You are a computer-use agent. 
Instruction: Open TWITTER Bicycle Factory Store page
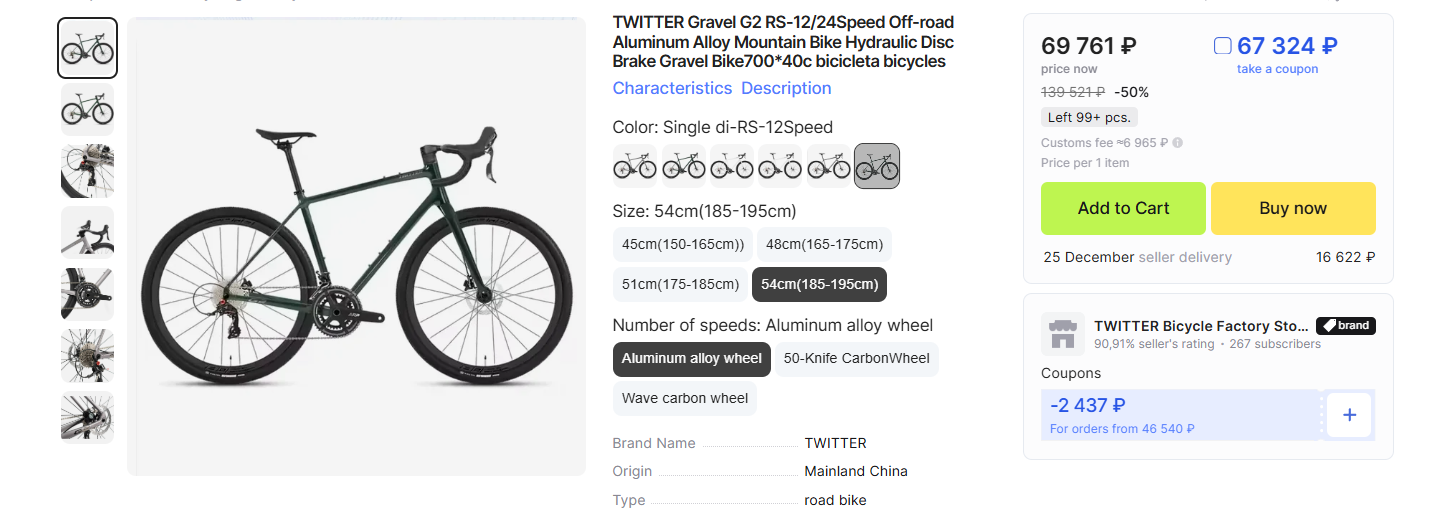click(1201, 326)
